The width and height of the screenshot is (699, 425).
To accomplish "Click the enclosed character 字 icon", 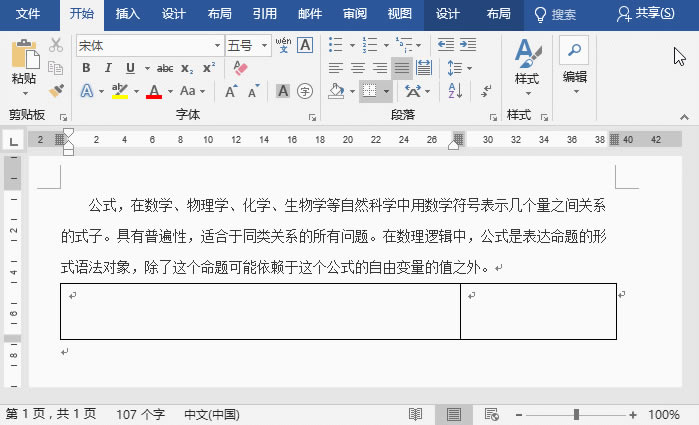I will click(305, 91).
